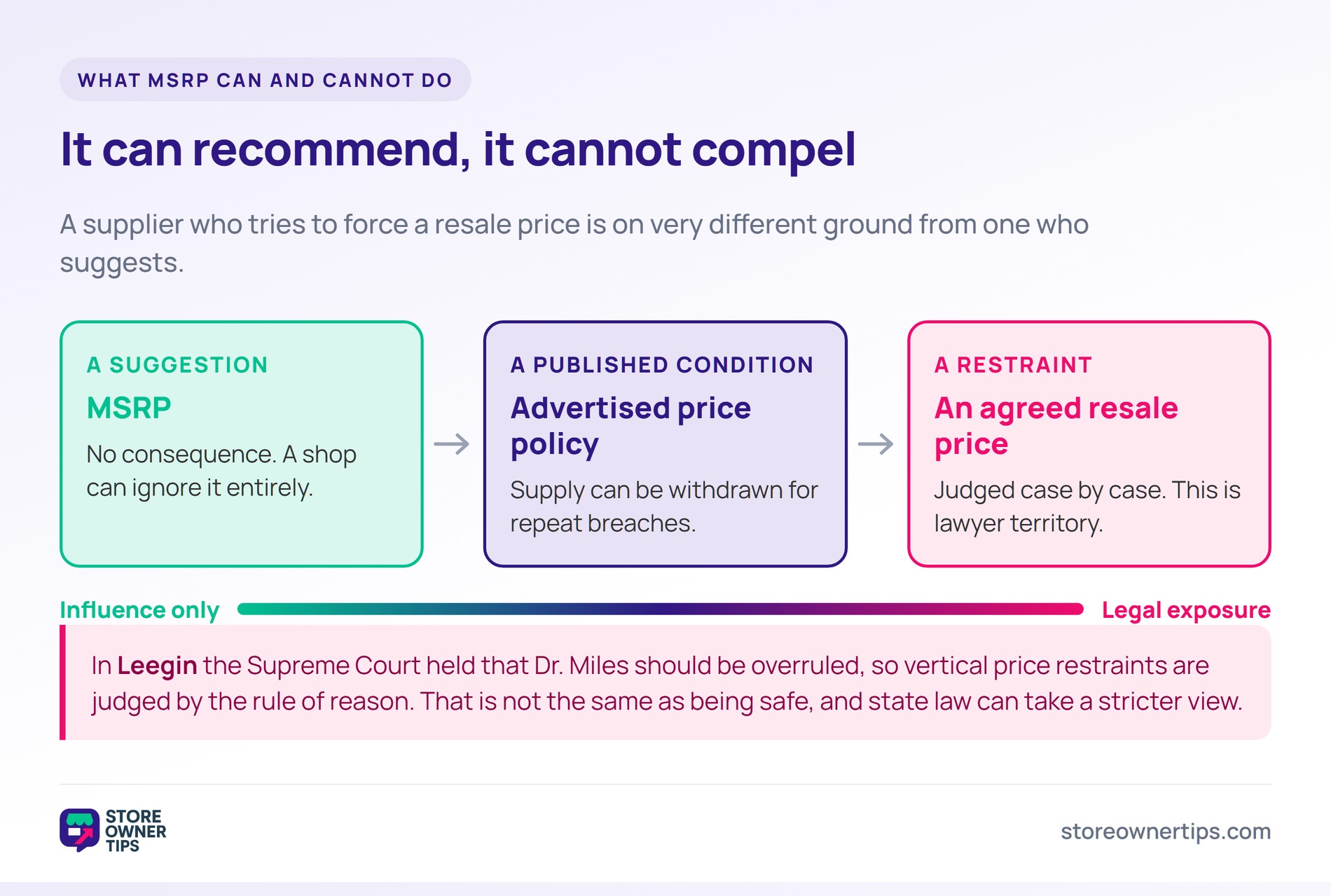This screenshot has width=1331, height=896.
Task: Click the 'Legal exposure' label
Action: point(1186,610)
